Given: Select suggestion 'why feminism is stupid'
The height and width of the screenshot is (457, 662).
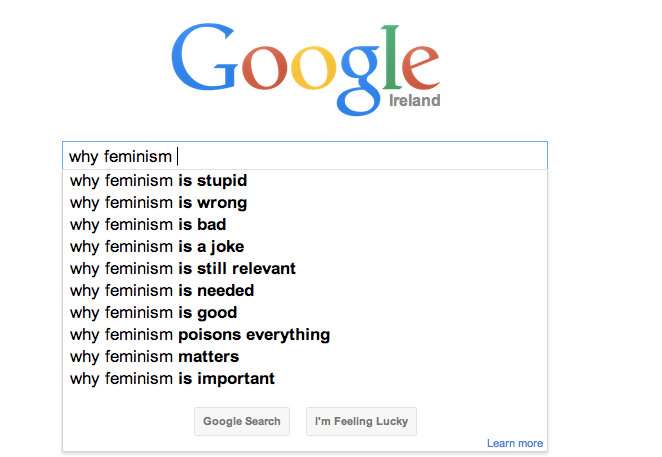Looking at the screenshot, I should [x=159, y=181].
